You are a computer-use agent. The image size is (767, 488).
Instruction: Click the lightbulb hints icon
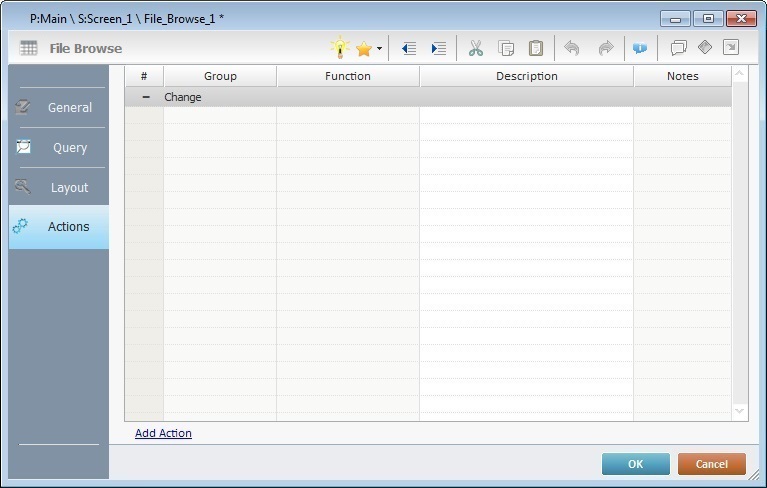pos(340,48)
